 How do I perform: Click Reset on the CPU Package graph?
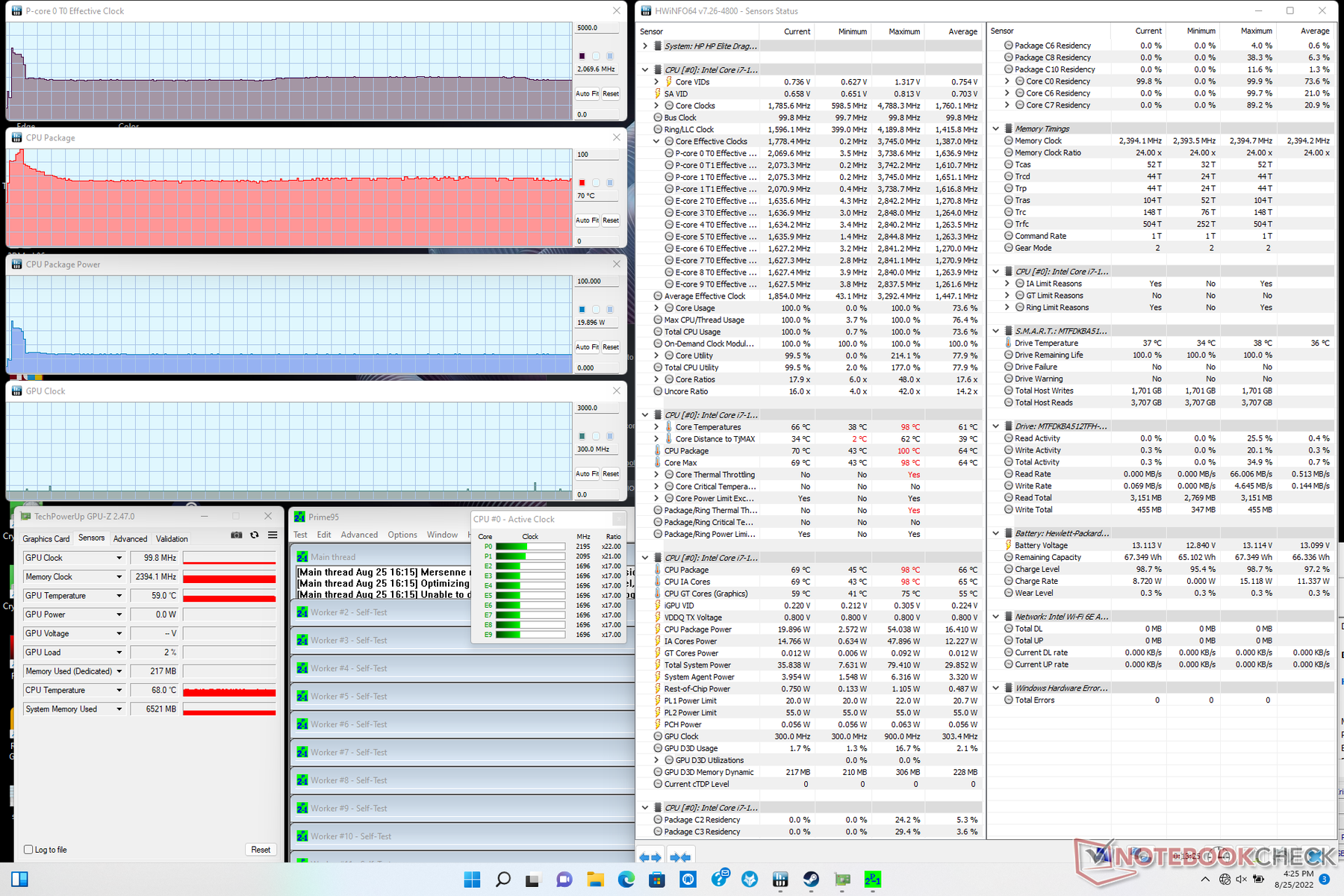[611, 220]
